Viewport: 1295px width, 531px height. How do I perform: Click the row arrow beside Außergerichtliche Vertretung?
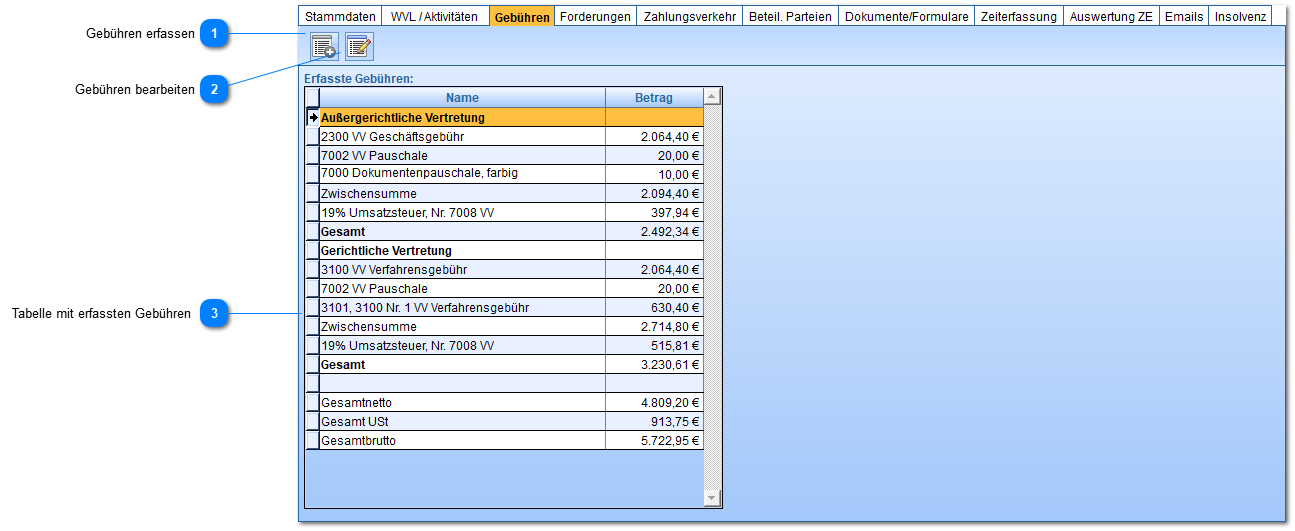click(312, 117)
